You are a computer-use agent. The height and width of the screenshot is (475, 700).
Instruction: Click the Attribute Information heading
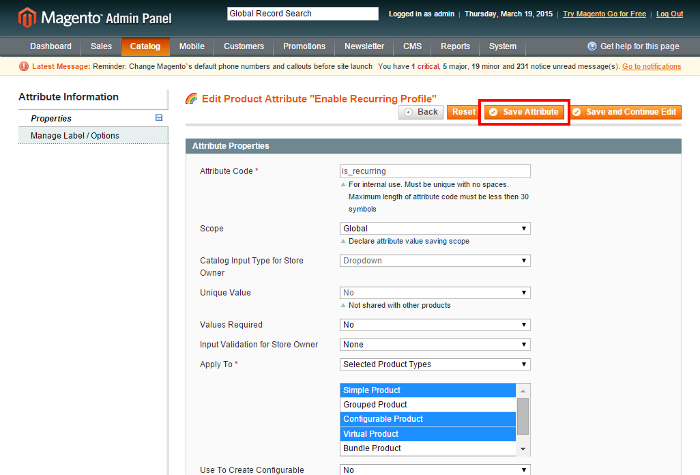pyautogui.click(x=69, y=97)
